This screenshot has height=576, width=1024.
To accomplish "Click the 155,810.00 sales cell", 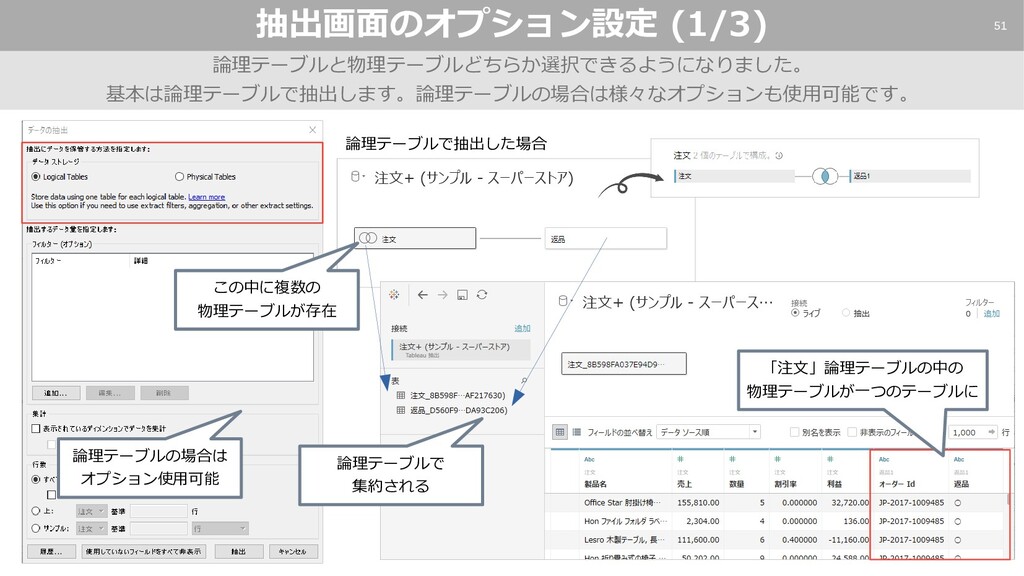I will (698, 502).
